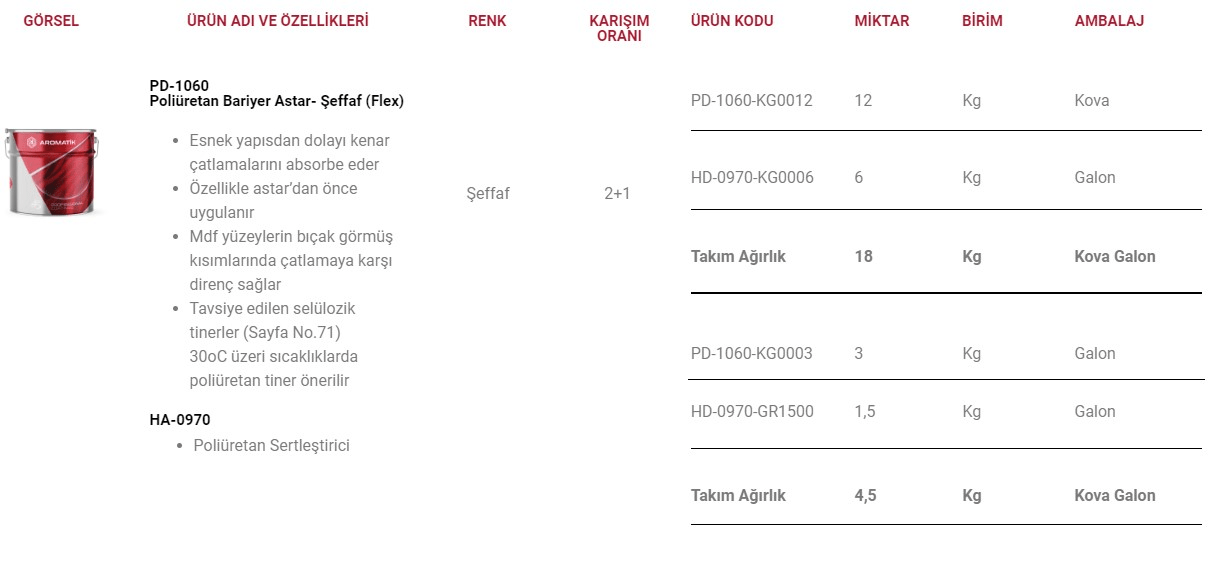The width and height of the screenshot is (1218, 584).
Task: Click the MİKTAR column header
Action: click(x=882, y=21)
